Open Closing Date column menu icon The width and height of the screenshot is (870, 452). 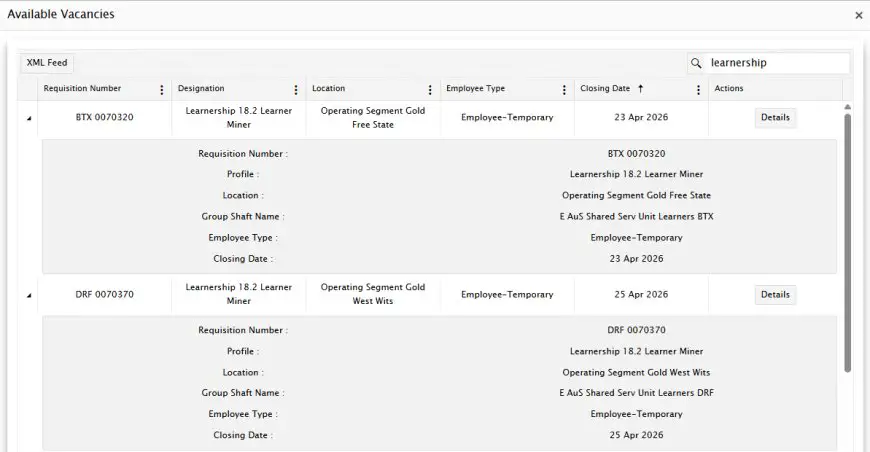click(x=698, y=89)
